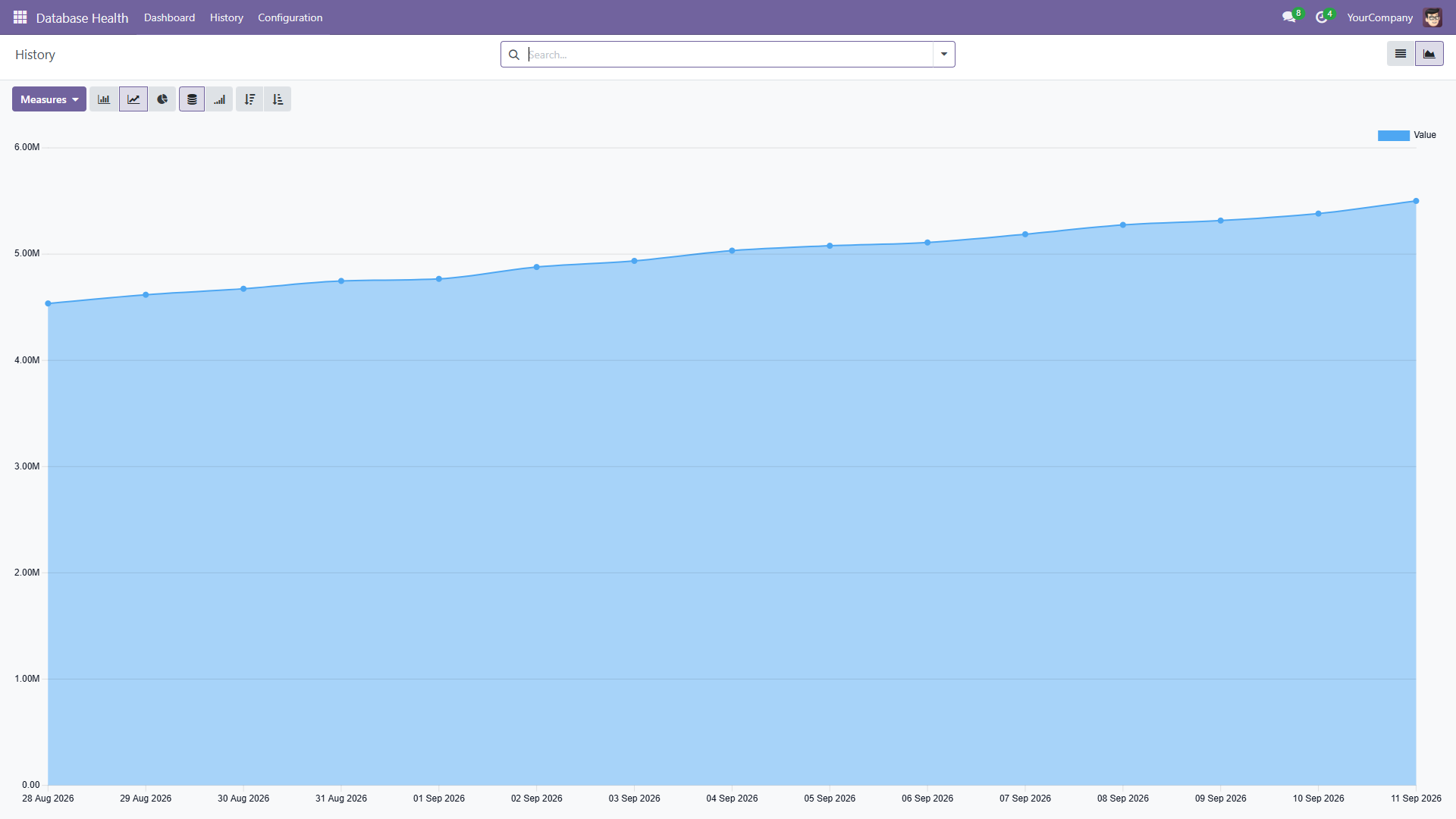Open YourCompany company switcher
The height and width of the screenshot is (819, 1456).
click(1379, 17)
